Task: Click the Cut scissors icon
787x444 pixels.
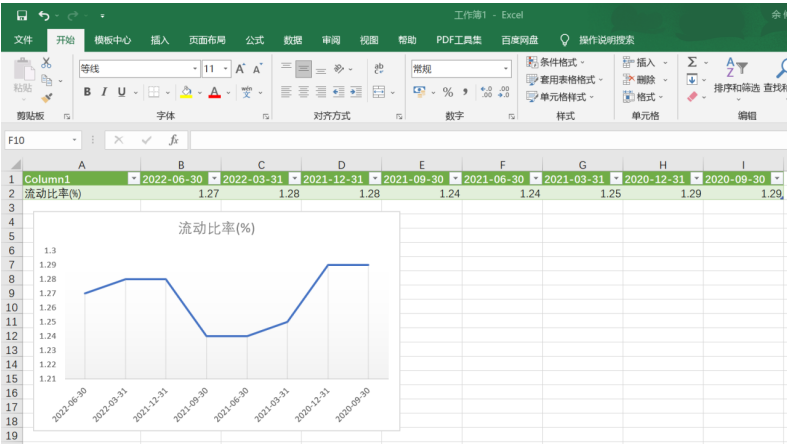Action: coord(47,63)
